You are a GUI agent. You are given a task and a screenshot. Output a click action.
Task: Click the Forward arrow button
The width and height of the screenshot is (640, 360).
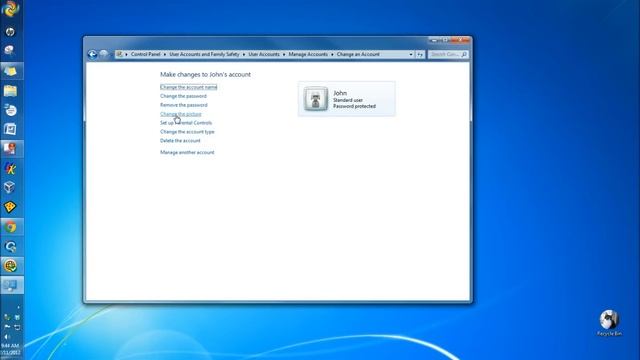point(104,54)
